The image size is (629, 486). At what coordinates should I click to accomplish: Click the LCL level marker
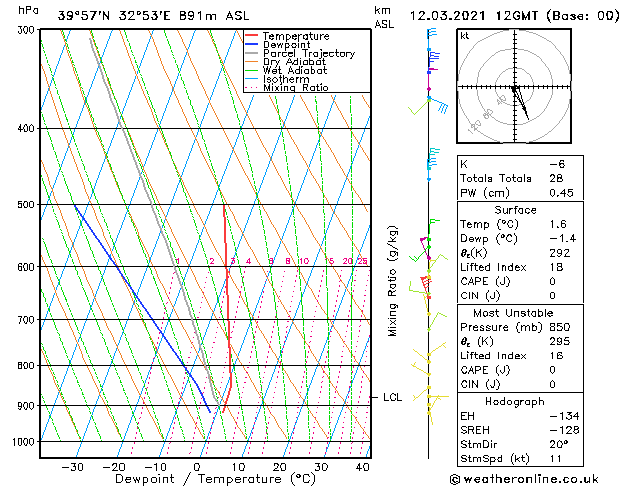point(392,397)
